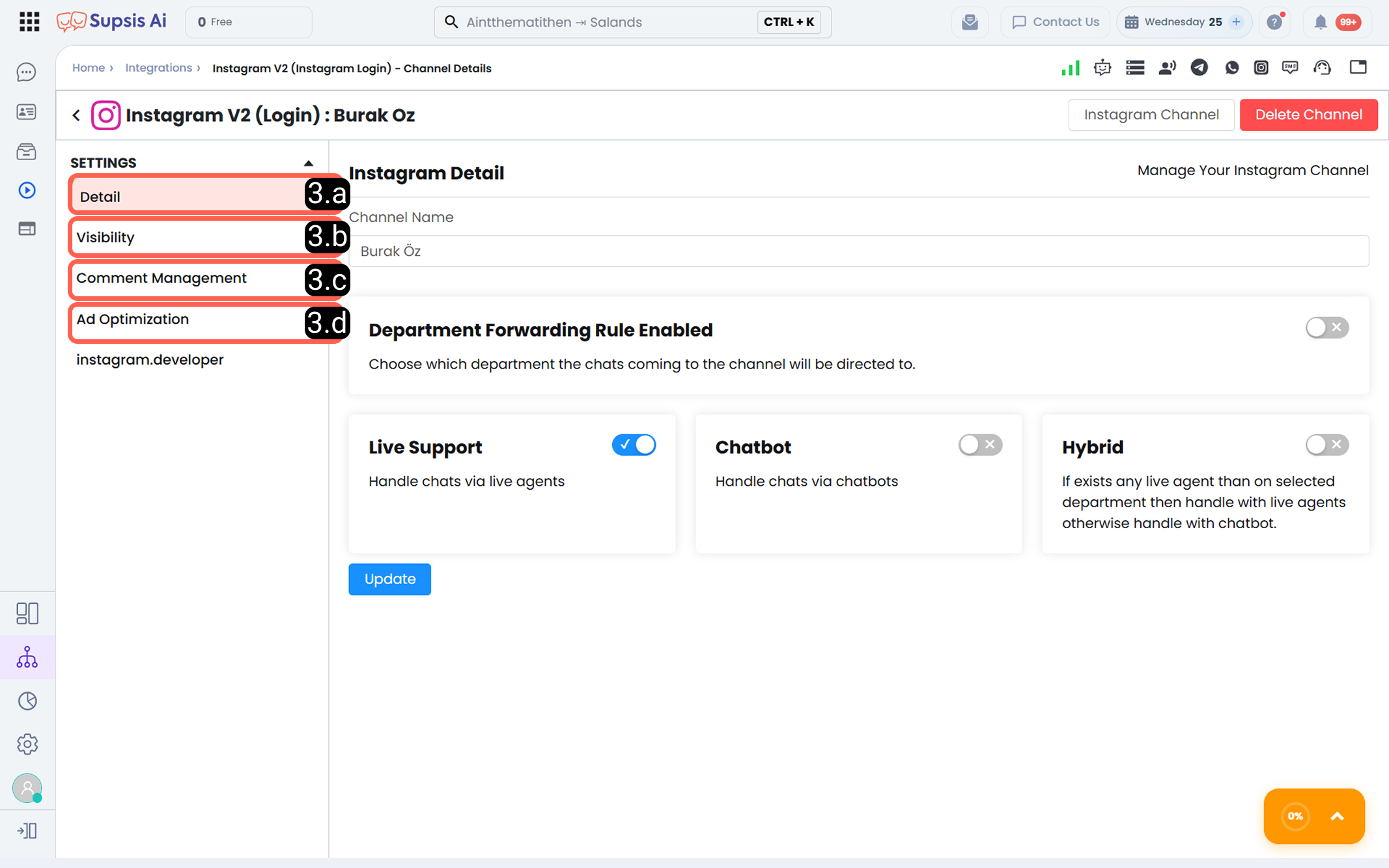Click the green signal bars icon

(1071, 68)
